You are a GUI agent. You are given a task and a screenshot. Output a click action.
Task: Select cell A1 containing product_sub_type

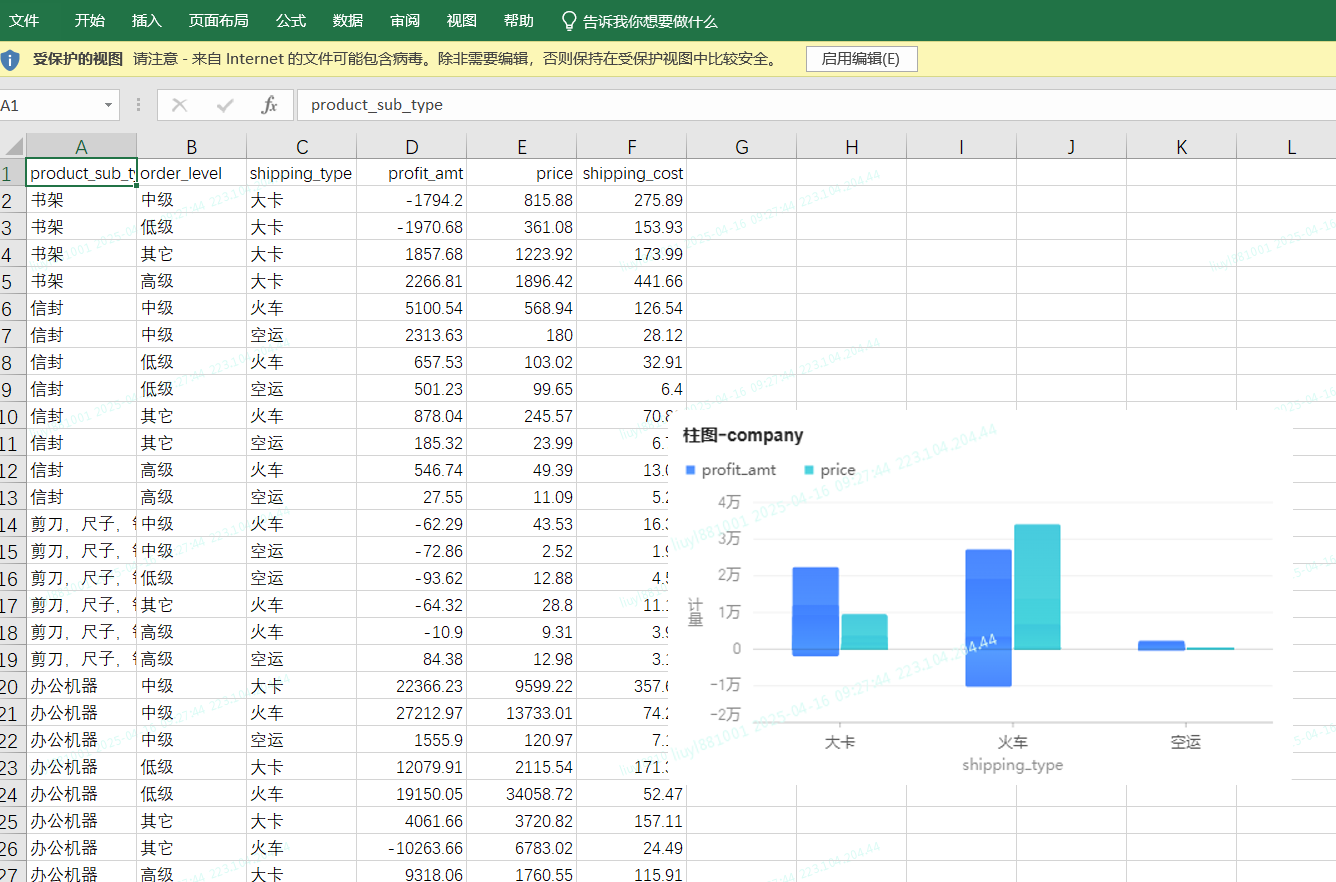click(82, 173)
